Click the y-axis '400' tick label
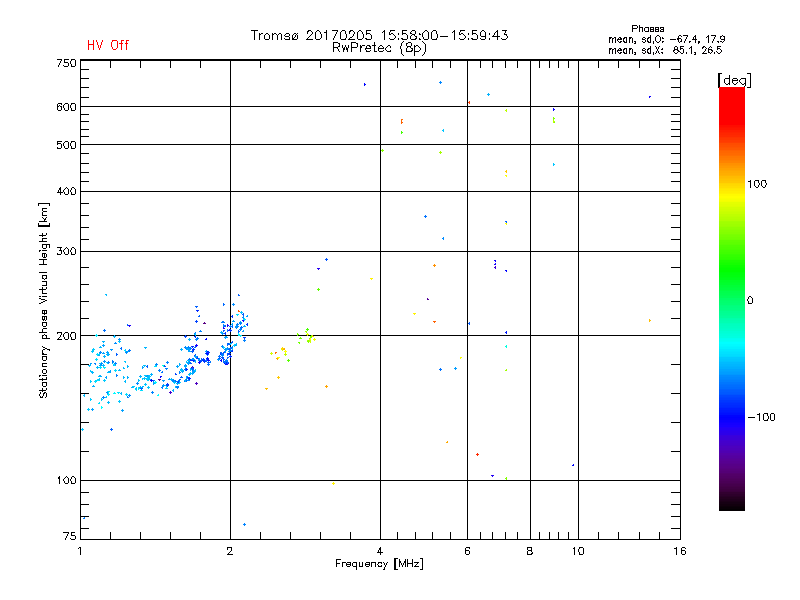The height and width of the screenshot is (600, 800). point(66,191)
